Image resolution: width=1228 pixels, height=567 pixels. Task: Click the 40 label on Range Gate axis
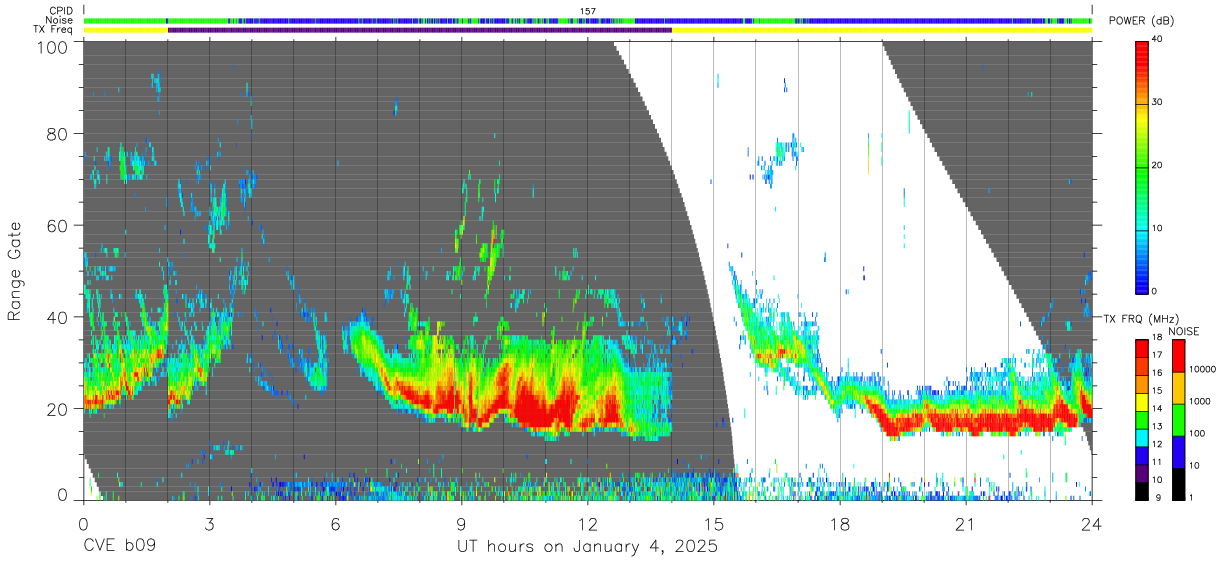click(x=57, y=317)
